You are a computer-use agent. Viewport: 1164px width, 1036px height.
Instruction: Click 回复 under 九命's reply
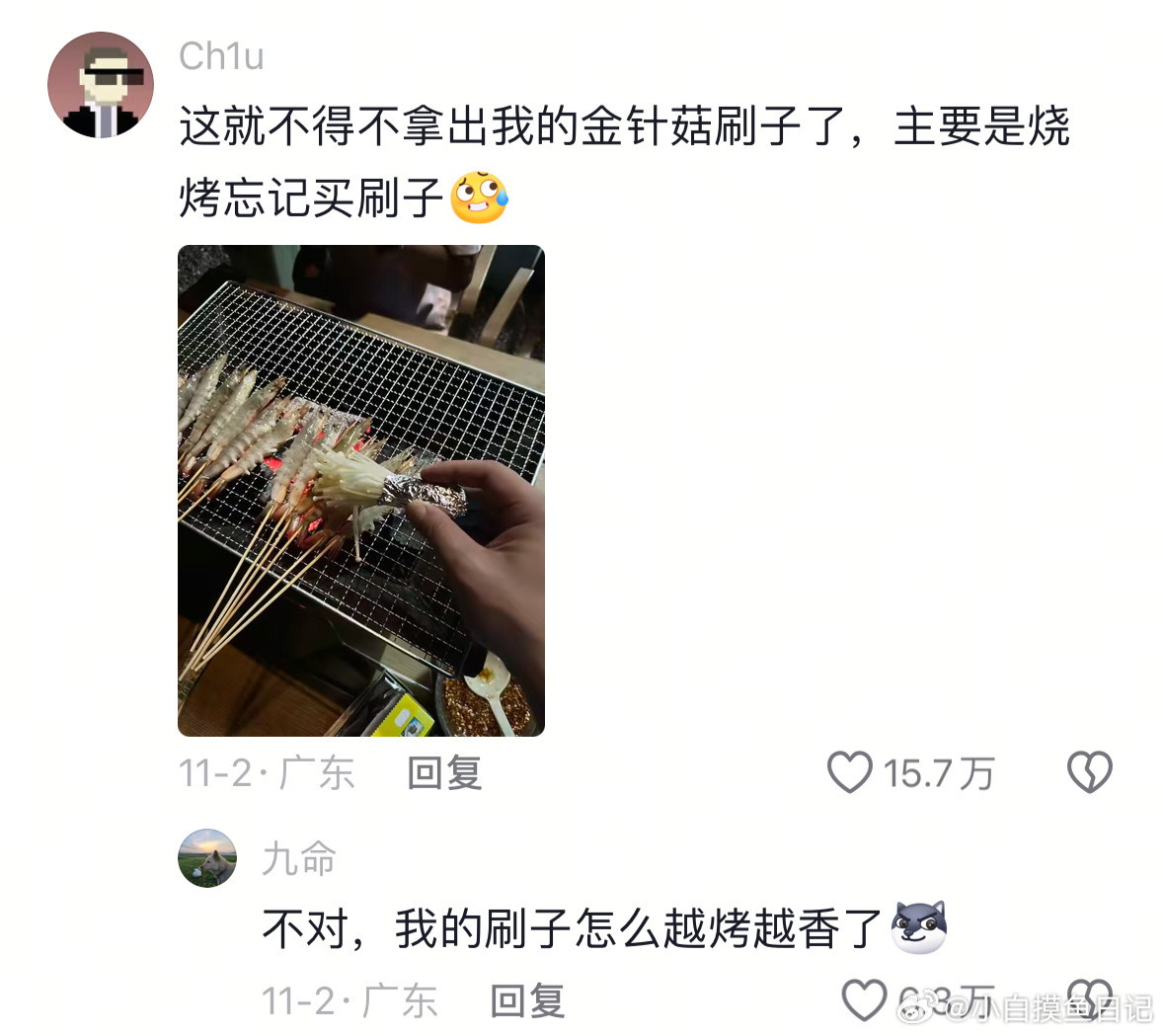[528, 1000]
